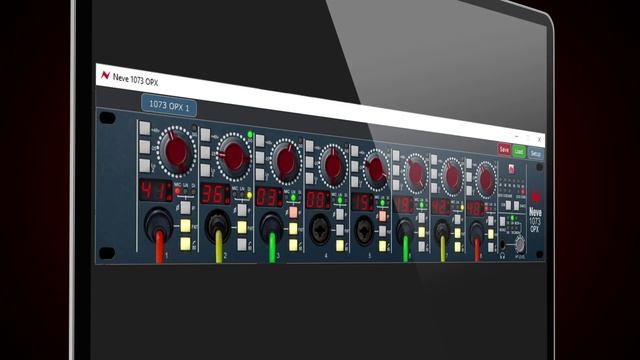Toggle channel 1 48V phantom power button
Viewport: 640px width, 360px height.
click(144, 128)
